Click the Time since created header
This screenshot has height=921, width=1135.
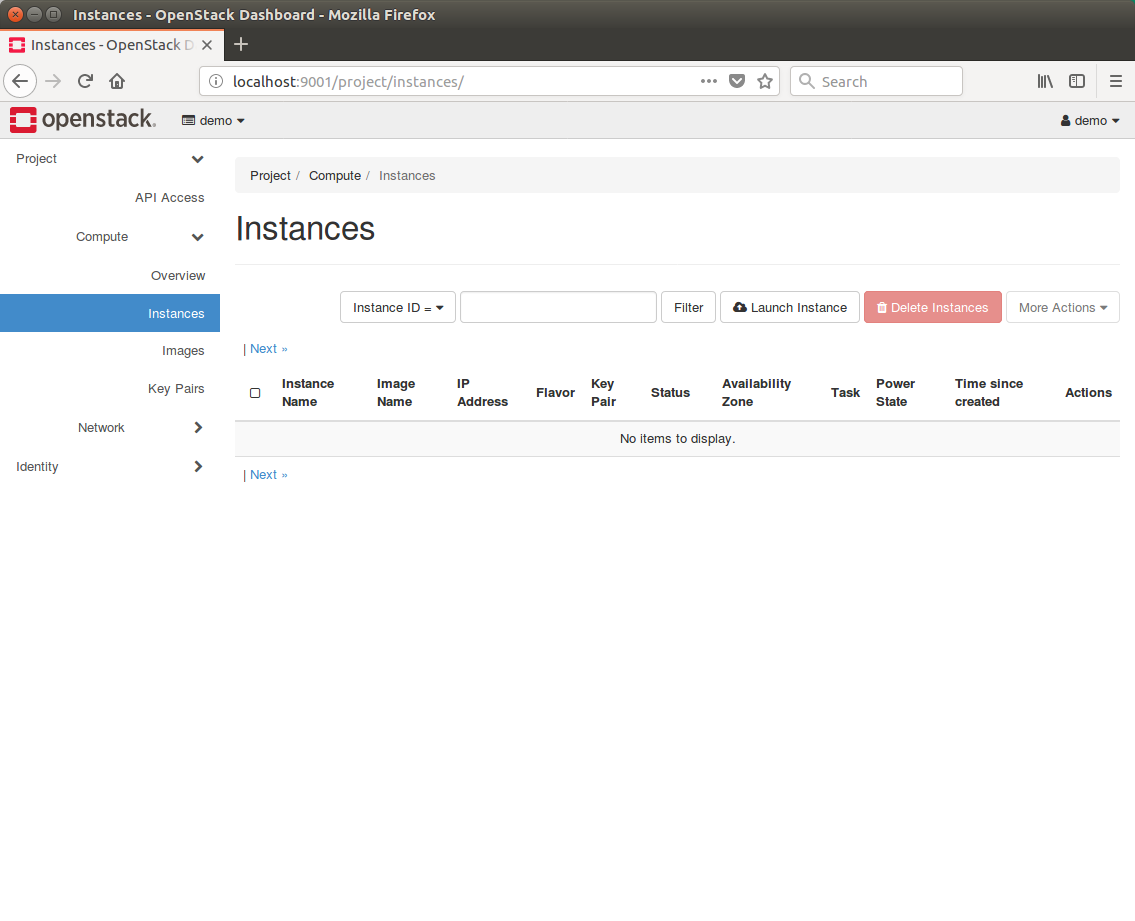tap(988, 392)
